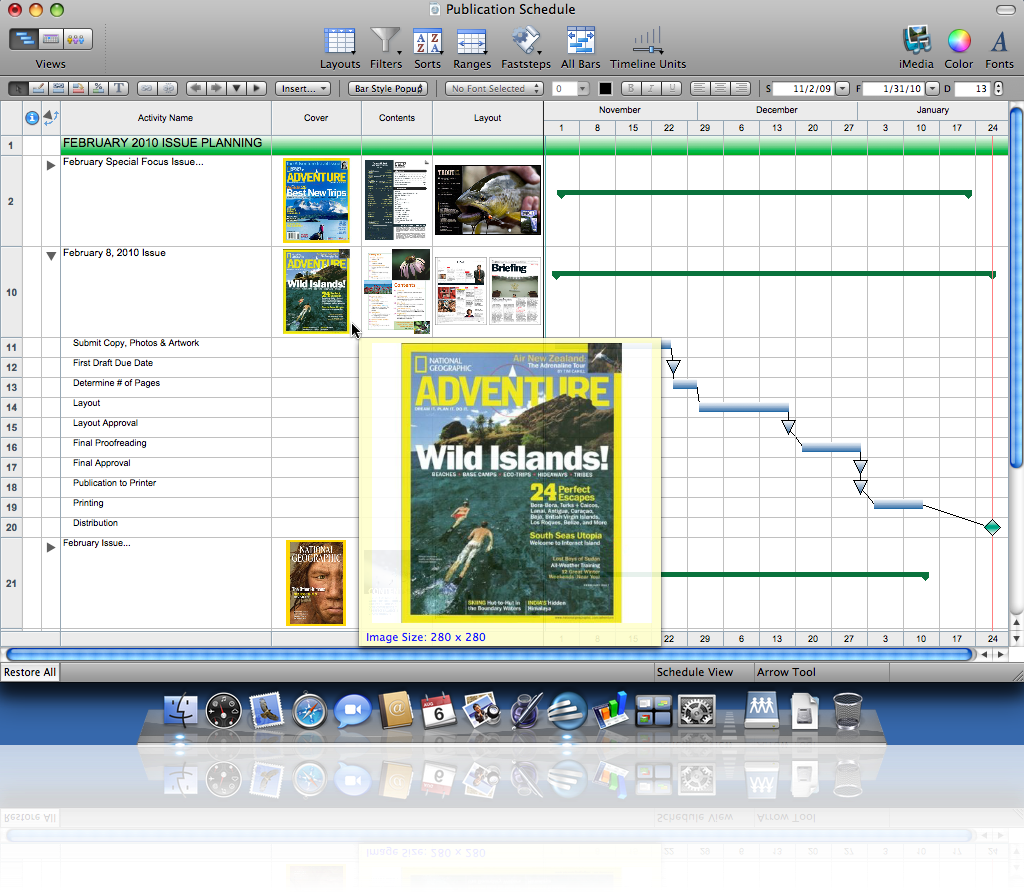Click the black color swatch in format bar
Viewport: 1024px width, 893px height.
[x=605, y=88]
